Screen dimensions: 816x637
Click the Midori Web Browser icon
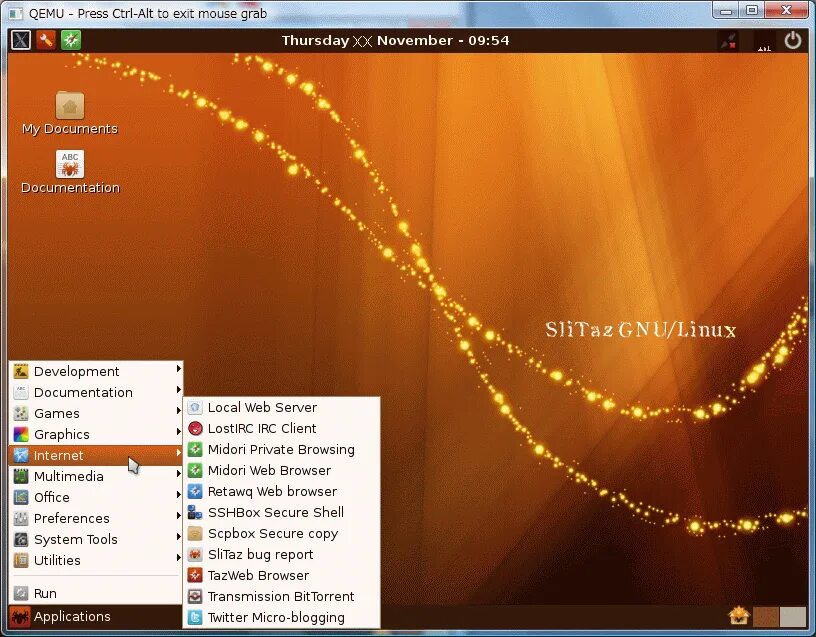coord(195,470)
